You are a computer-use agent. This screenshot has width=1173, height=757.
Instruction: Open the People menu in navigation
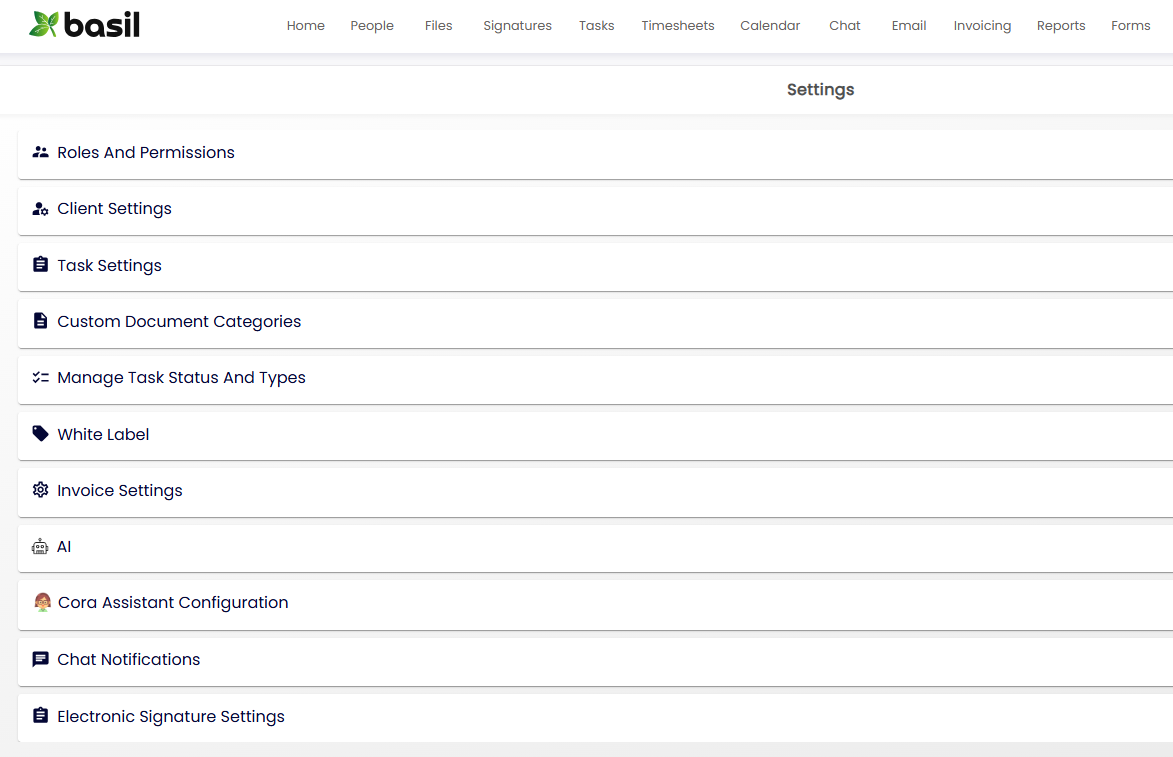[x=372, y=26]
